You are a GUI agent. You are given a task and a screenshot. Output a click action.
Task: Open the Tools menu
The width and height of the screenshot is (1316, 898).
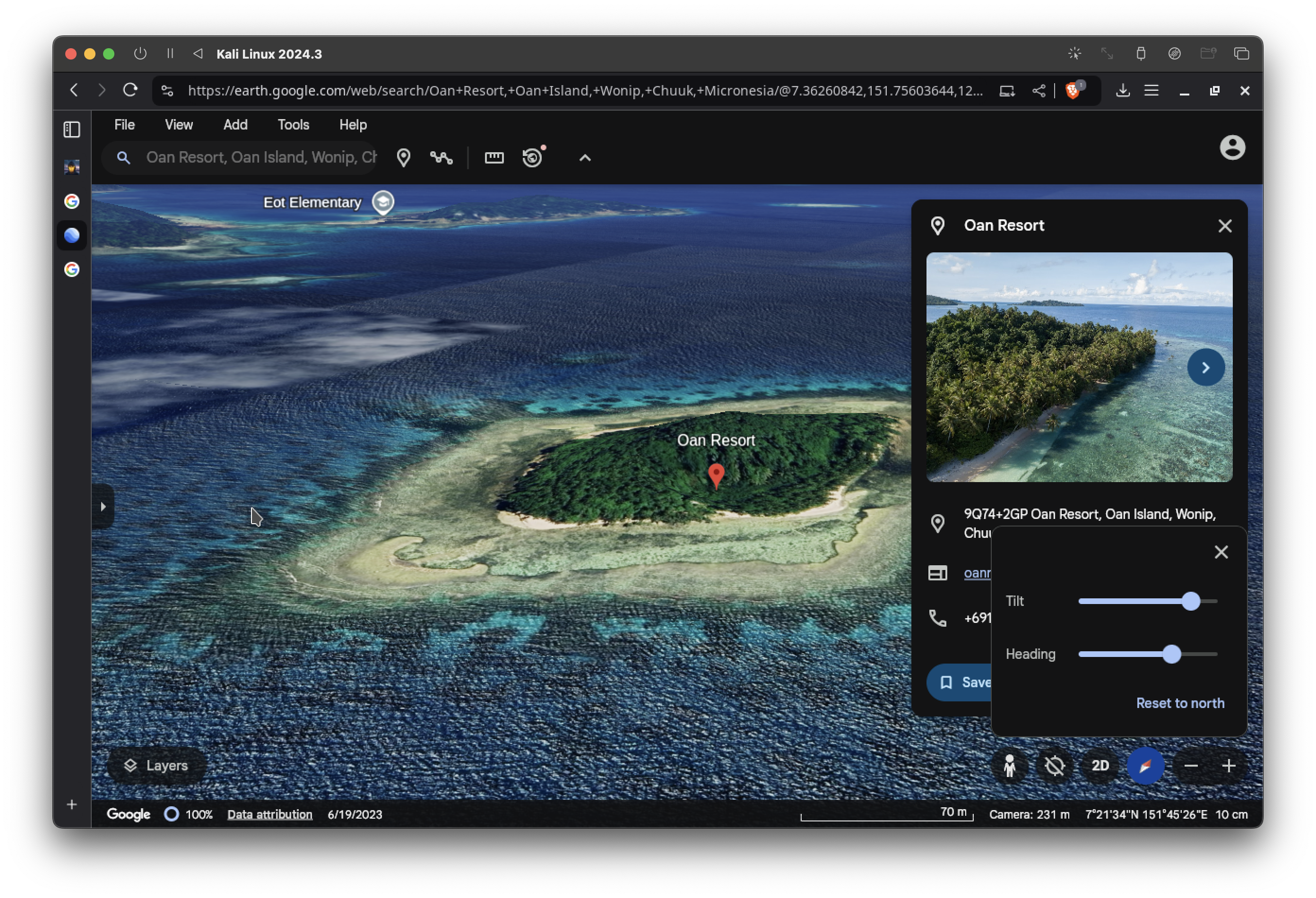[294, 125]
